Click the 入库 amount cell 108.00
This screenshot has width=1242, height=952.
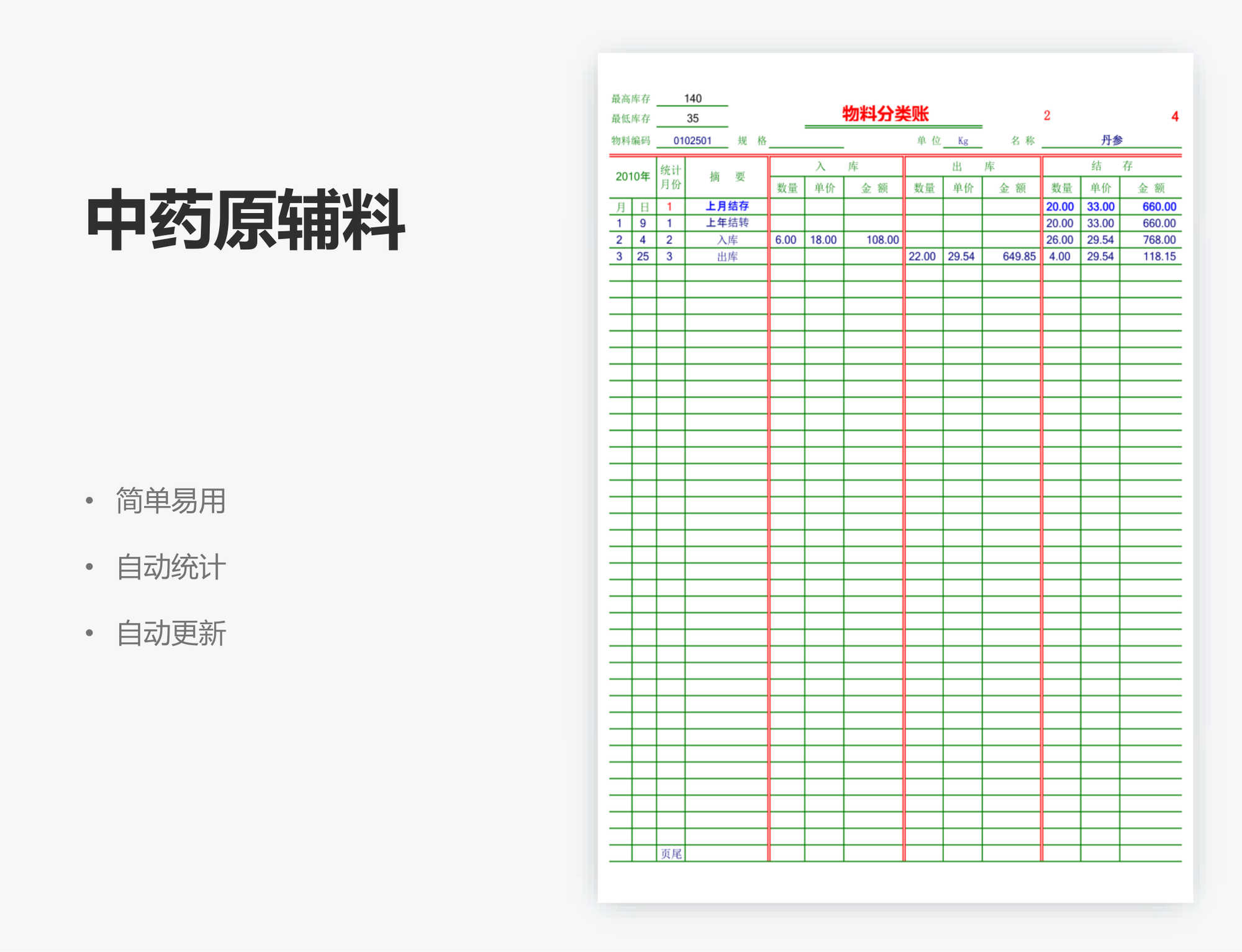pyautogui.click(x=882, y=240)
